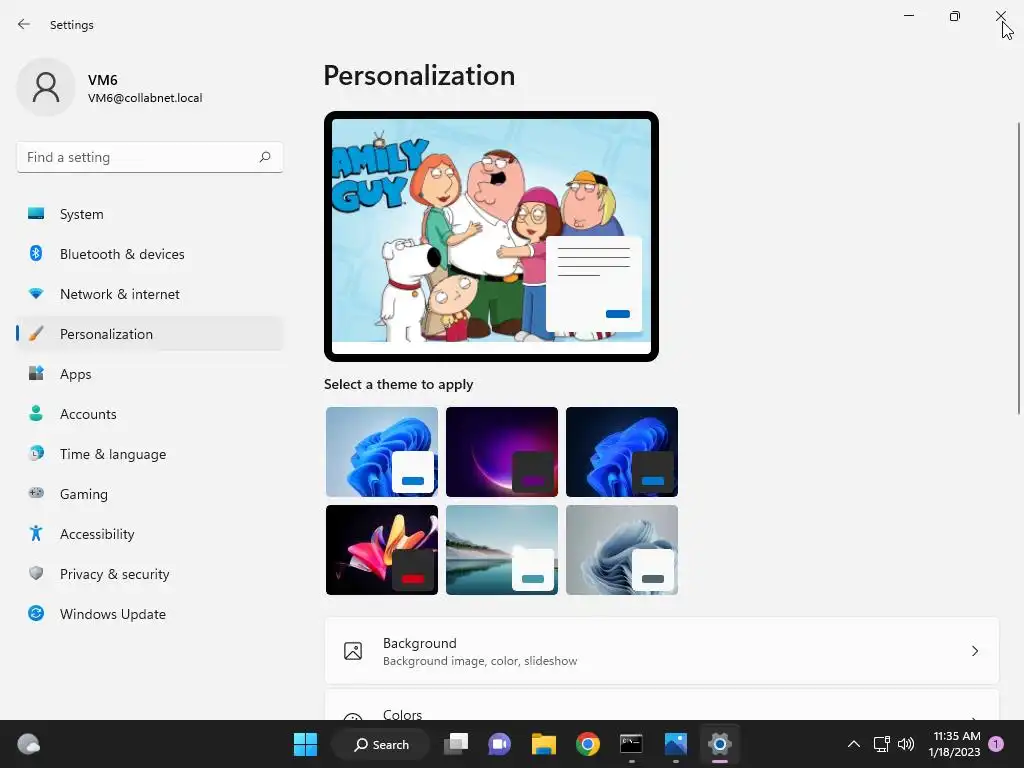This screenshot has width=1024, height=768.
Task: Apply the Windows dark blue bloom theme
Action: pos(622,451)
